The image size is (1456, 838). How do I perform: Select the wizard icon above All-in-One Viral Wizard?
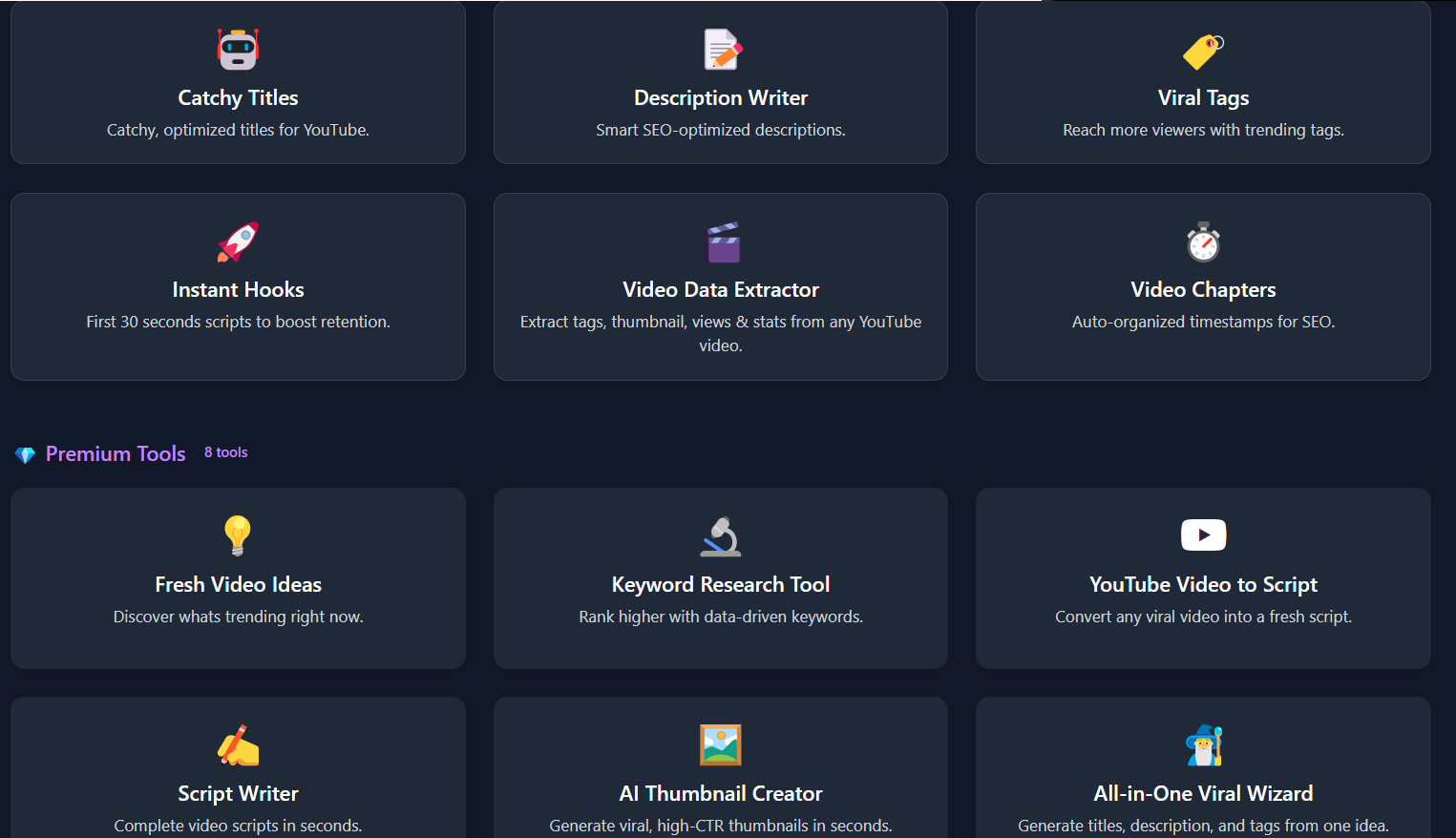(x=1203, y=745)
